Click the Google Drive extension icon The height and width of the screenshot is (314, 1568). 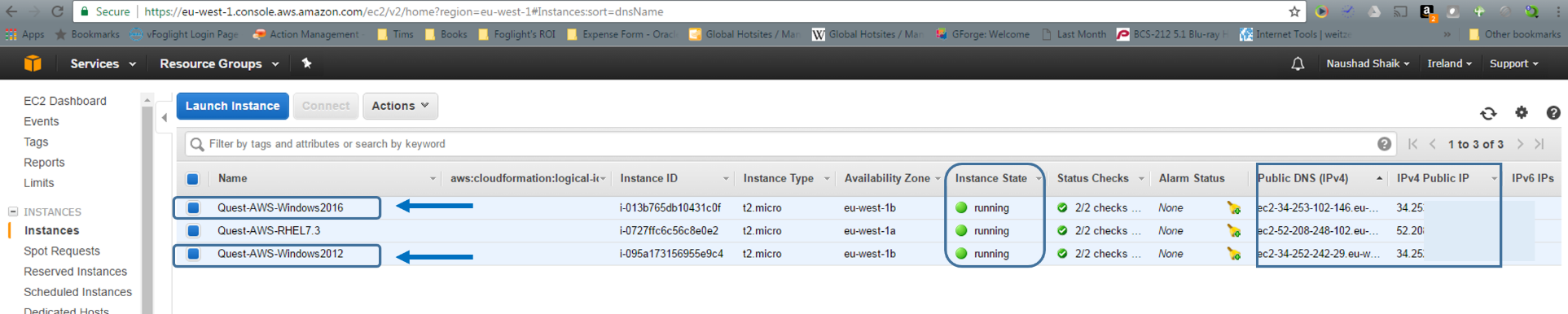click(x=1374, y=11)
